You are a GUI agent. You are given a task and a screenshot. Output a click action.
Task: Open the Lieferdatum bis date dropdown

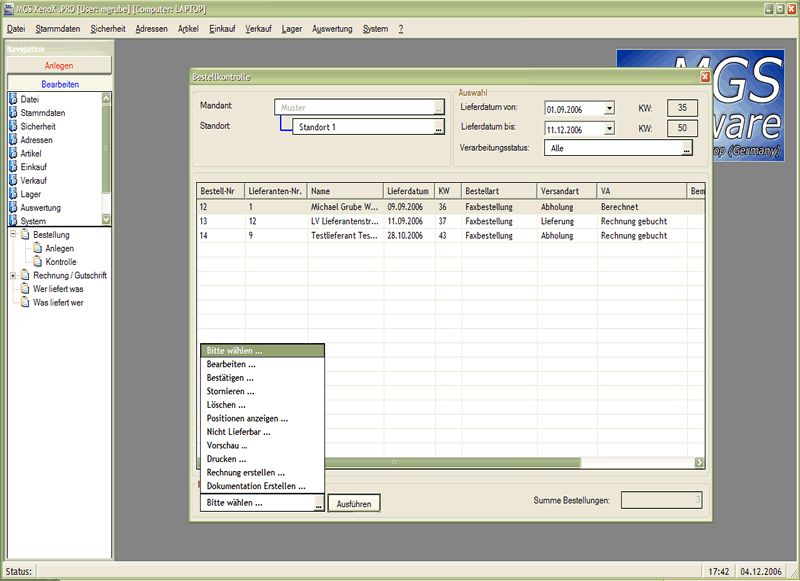click(x=609, y=129)
